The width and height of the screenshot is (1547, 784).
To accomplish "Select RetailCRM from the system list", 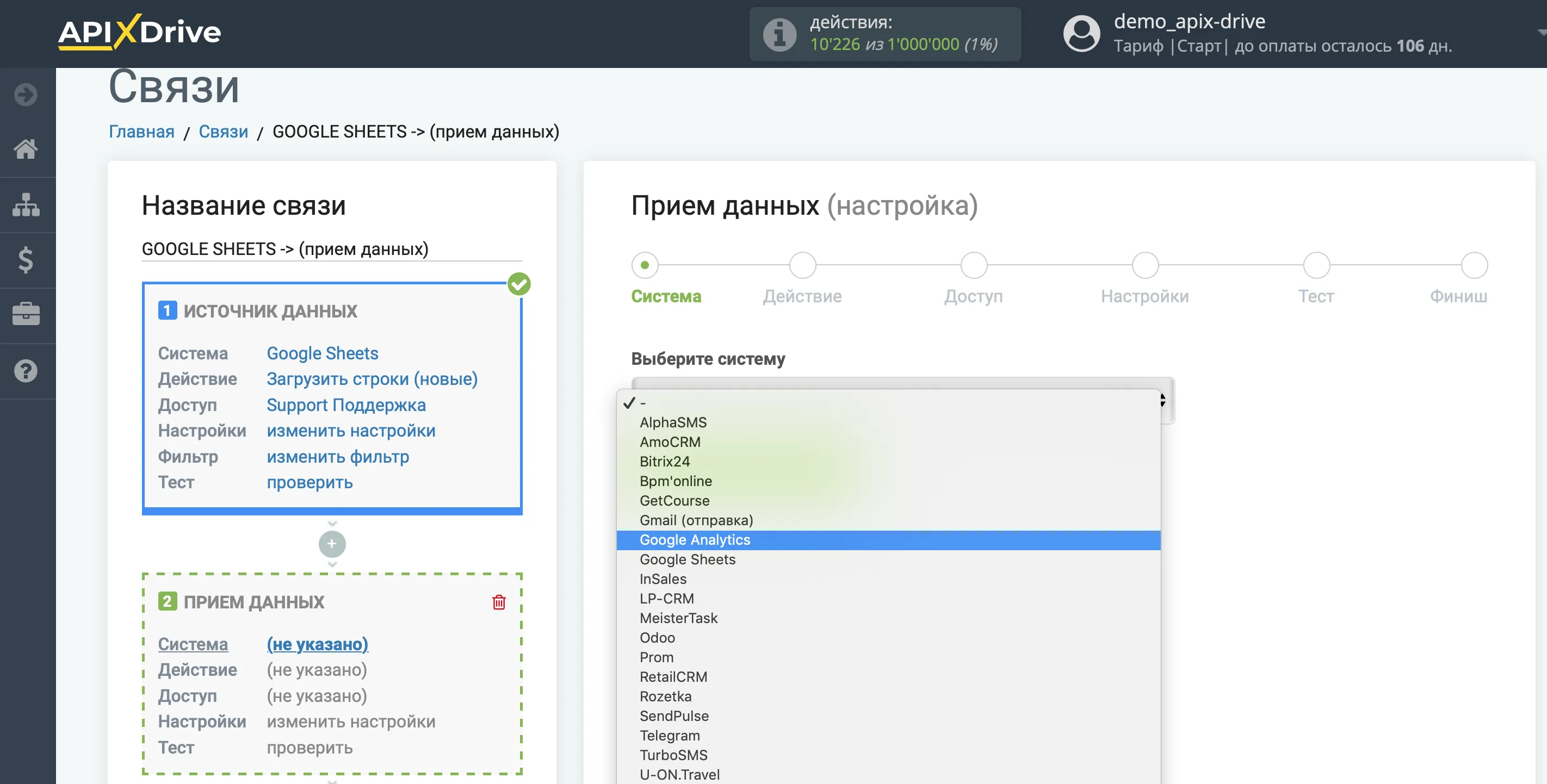I will point(888,676).
